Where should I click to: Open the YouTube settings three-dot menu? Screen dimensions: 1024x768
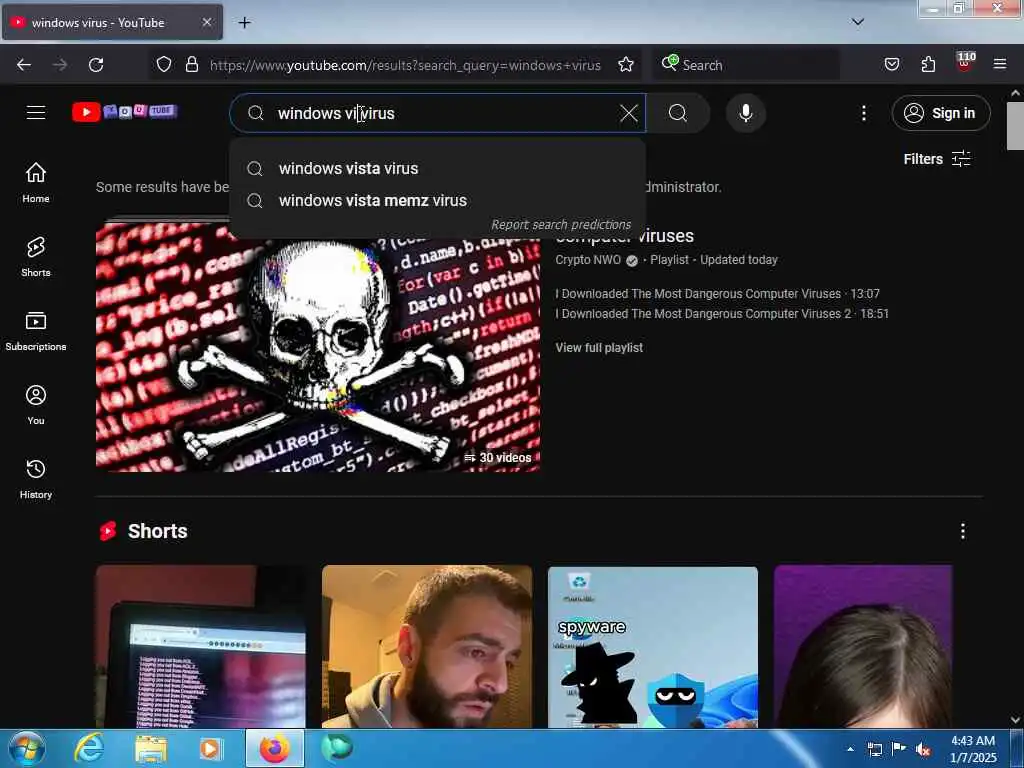[x=863, y=113]
